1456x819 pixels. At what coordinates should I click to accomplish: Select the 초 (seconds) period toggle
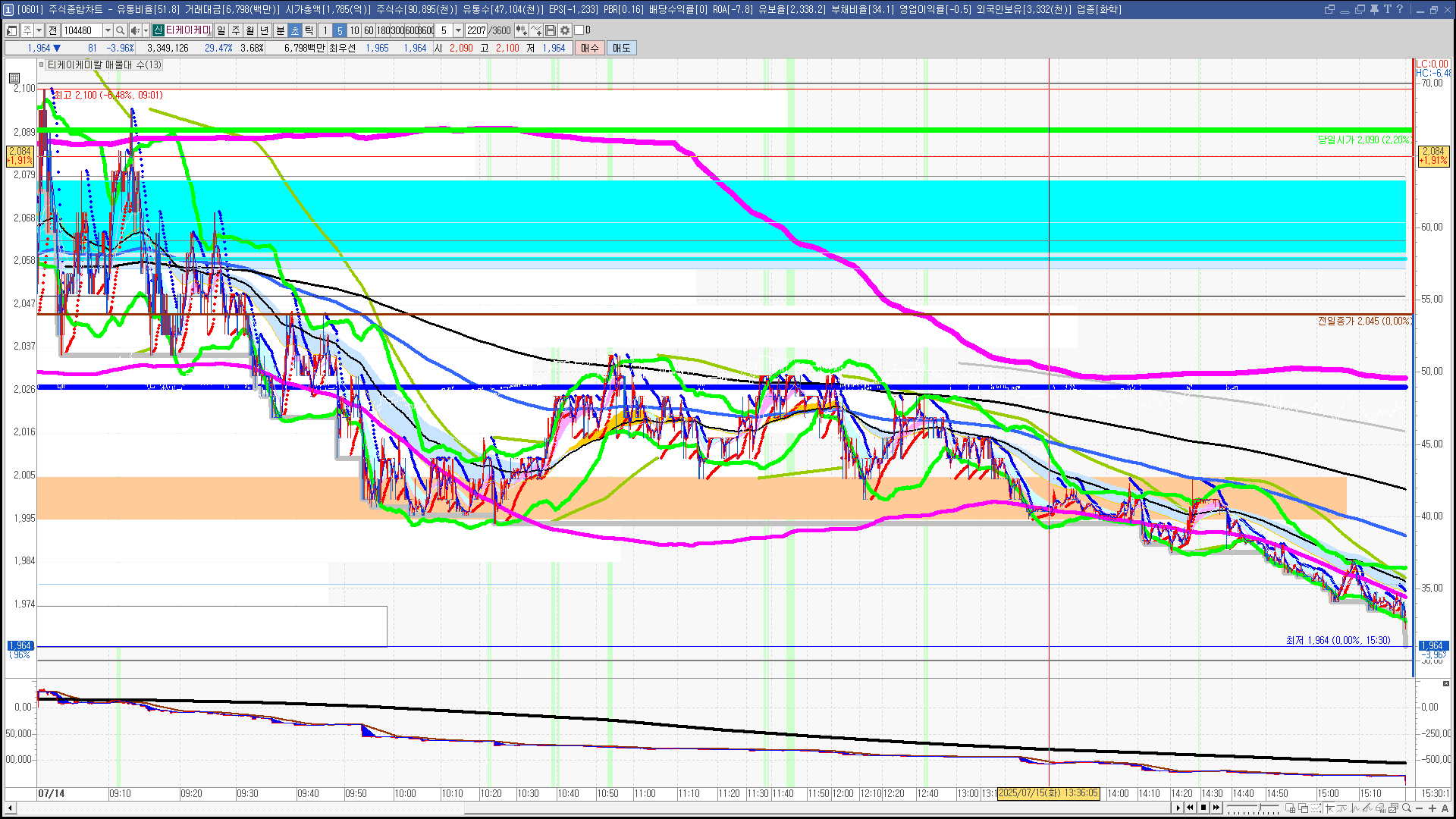295,30
